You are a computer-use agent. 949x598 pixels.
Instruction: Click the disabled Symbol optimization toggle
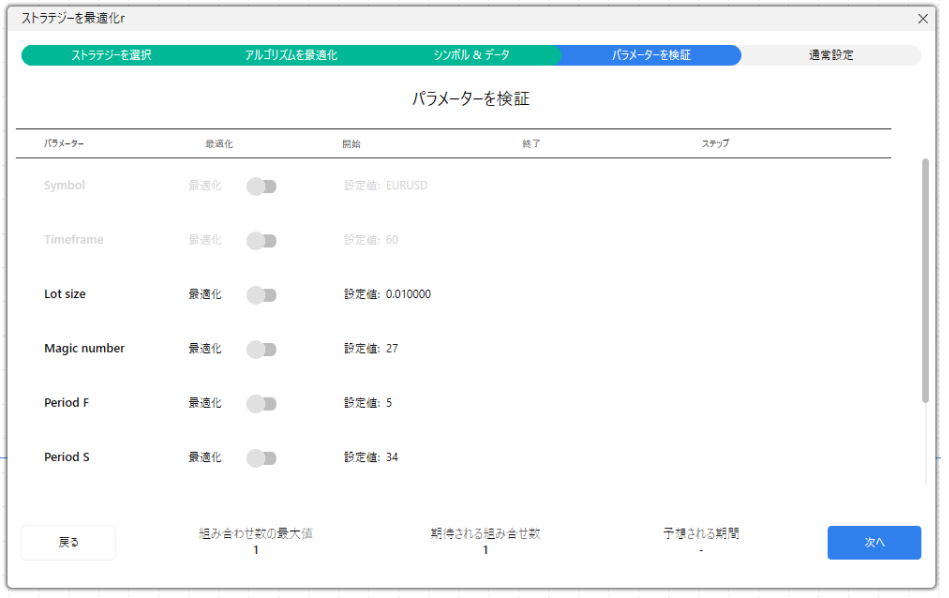click(x=261, y=186)
